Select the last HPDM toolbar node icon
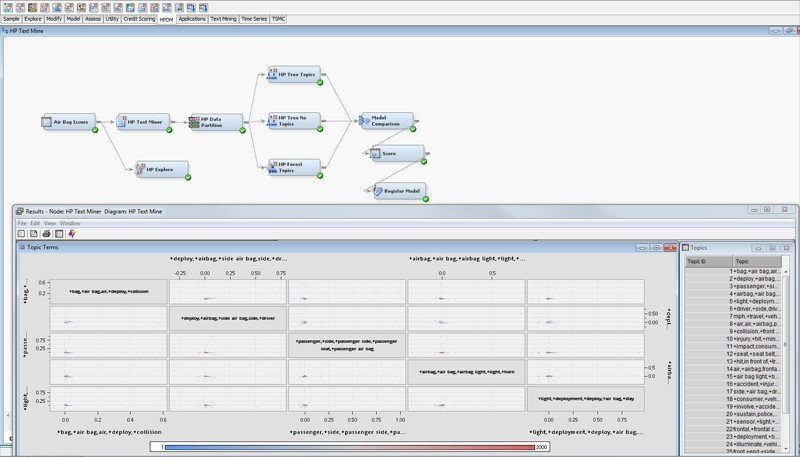The height and width of the screenshot is (457, 800). 204,8
